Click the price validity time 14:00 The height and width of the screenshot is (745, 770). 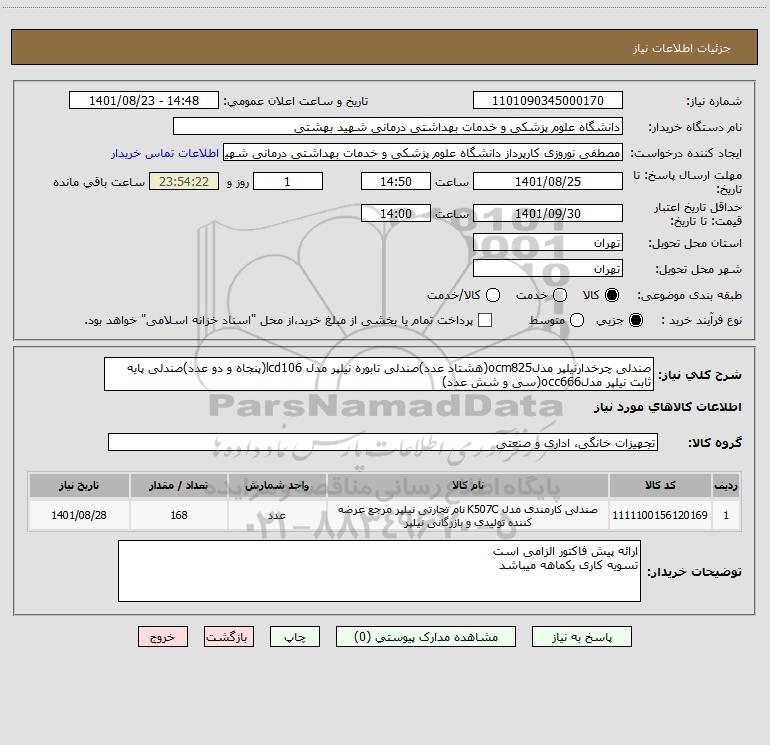coord(396,213)
